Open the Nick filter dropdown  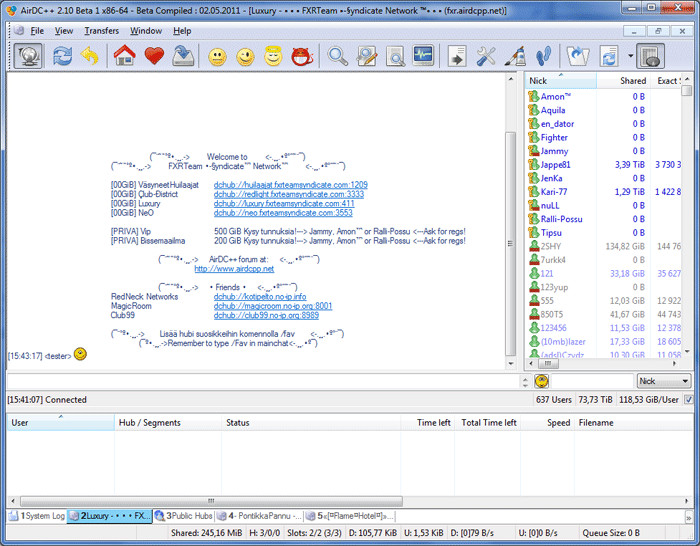[663, 381]
